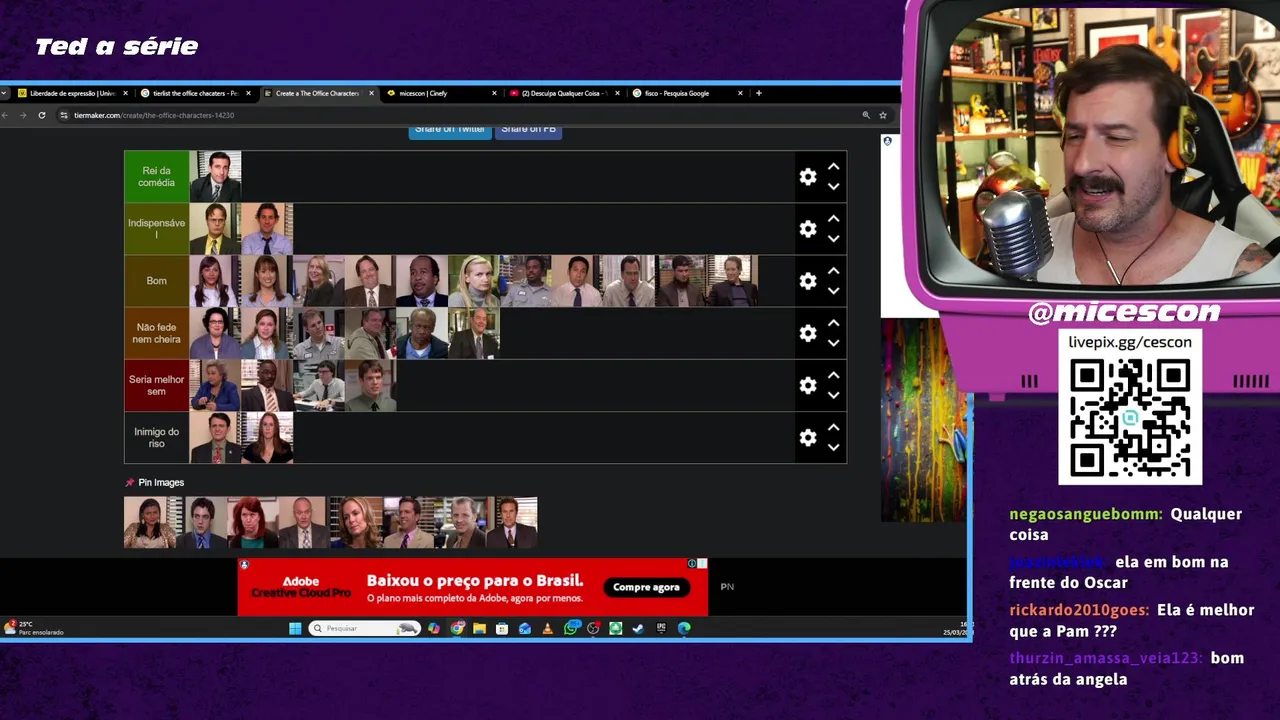This screenshot has width=1280, height=720.
Task: Click Compre agora in Adobe ad
Action: [x=646, y=587]
